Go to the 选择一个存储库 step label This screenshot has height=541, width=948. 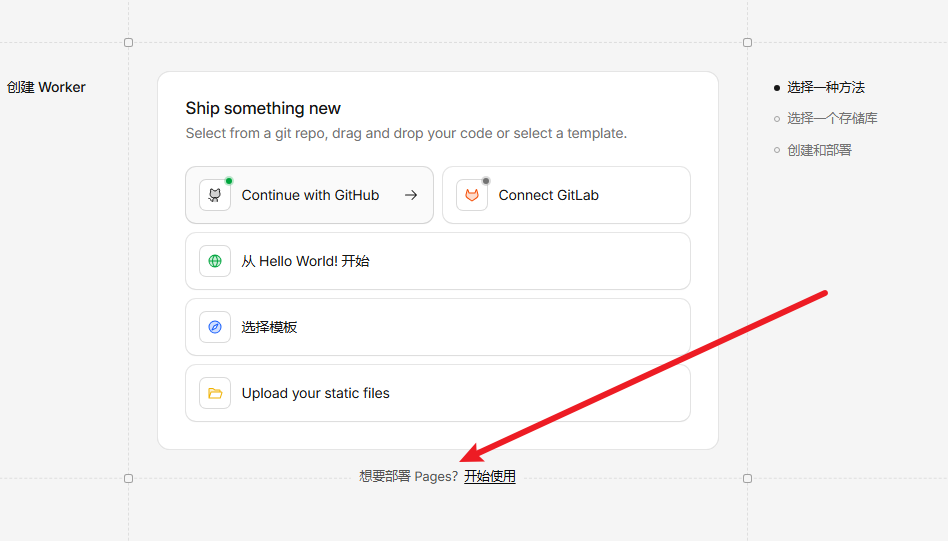(832, 119)
